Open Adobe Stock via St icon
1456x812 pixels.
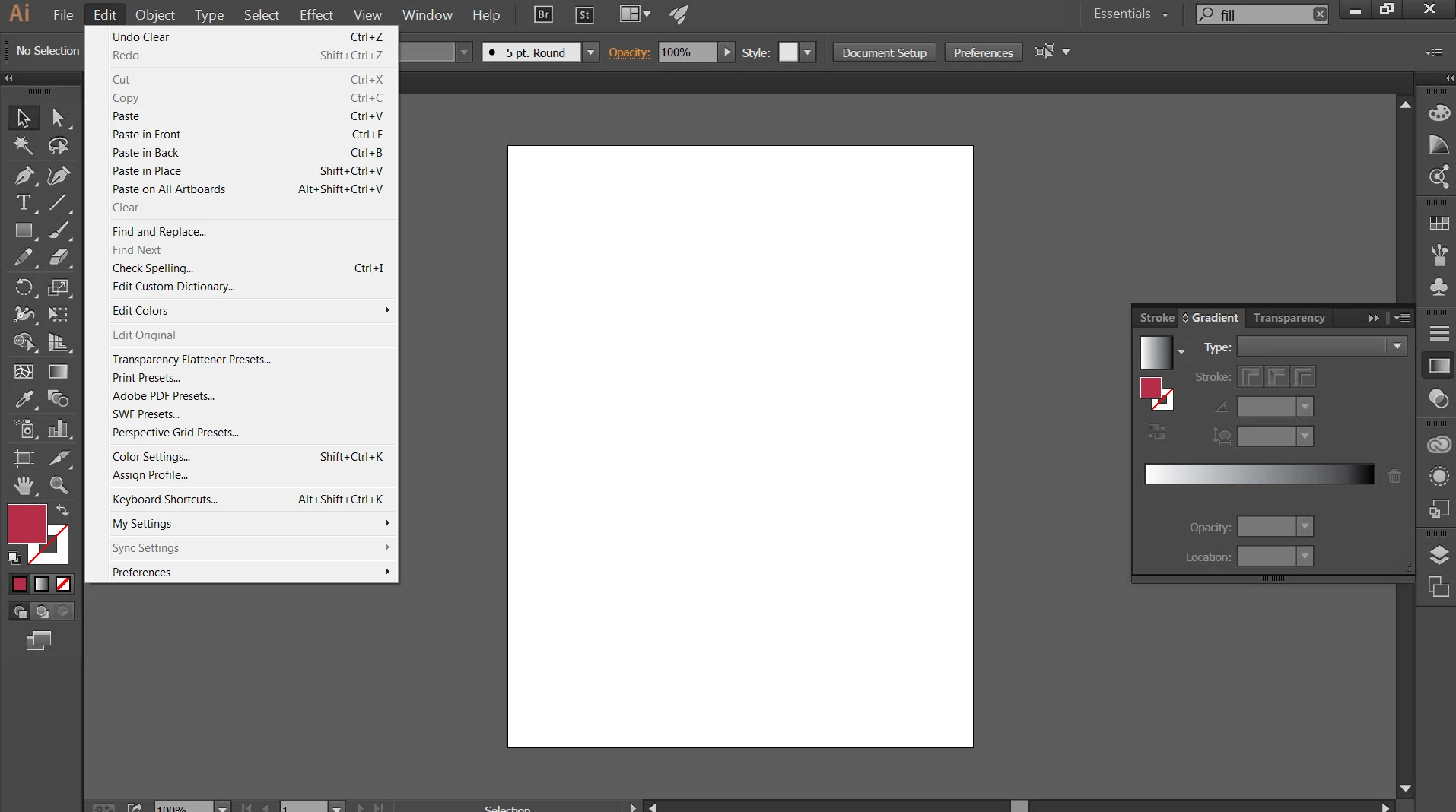(584, 14)
